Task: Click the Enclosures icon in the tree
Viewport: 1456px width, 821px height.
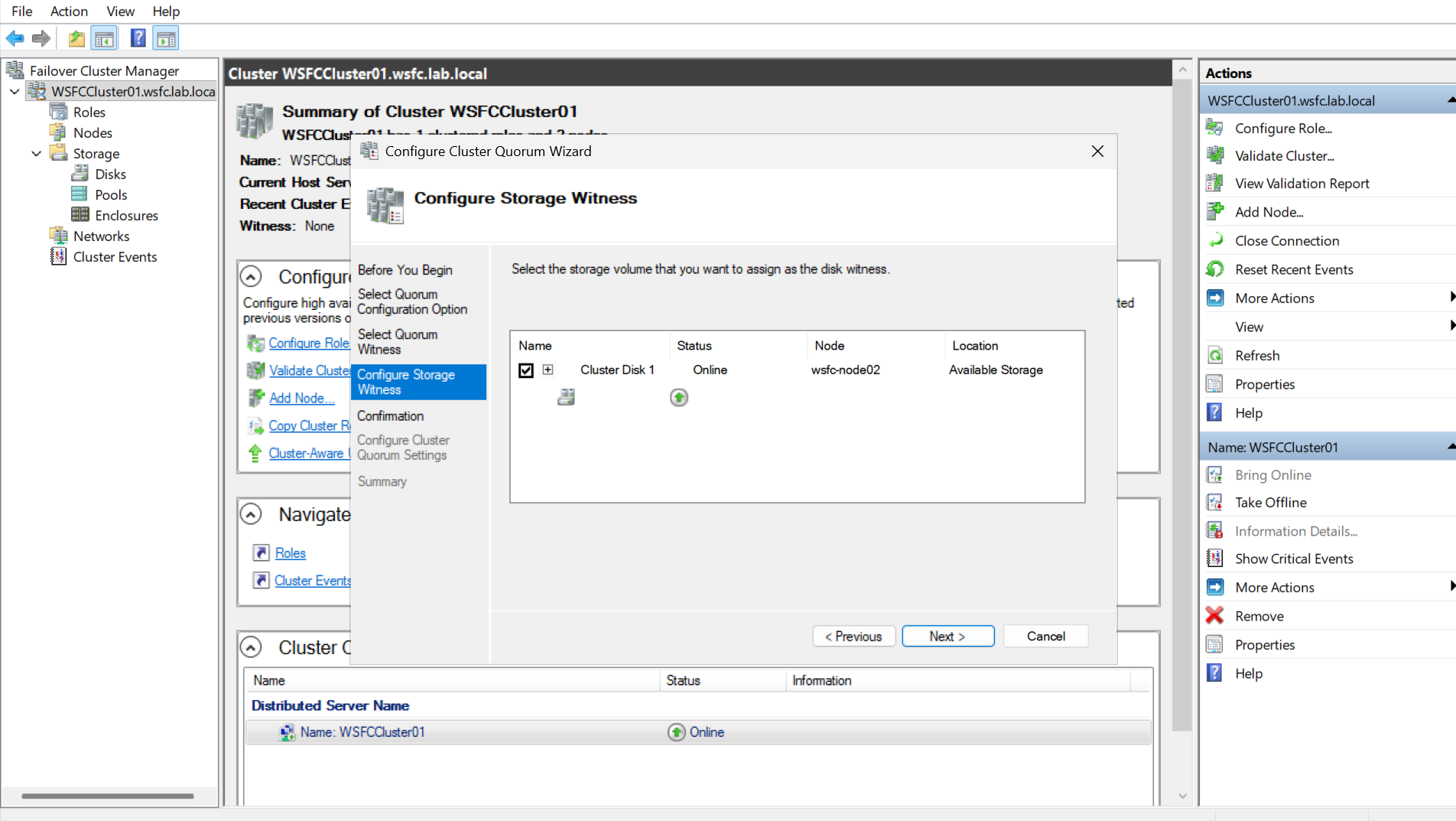Action: (80, 215)
